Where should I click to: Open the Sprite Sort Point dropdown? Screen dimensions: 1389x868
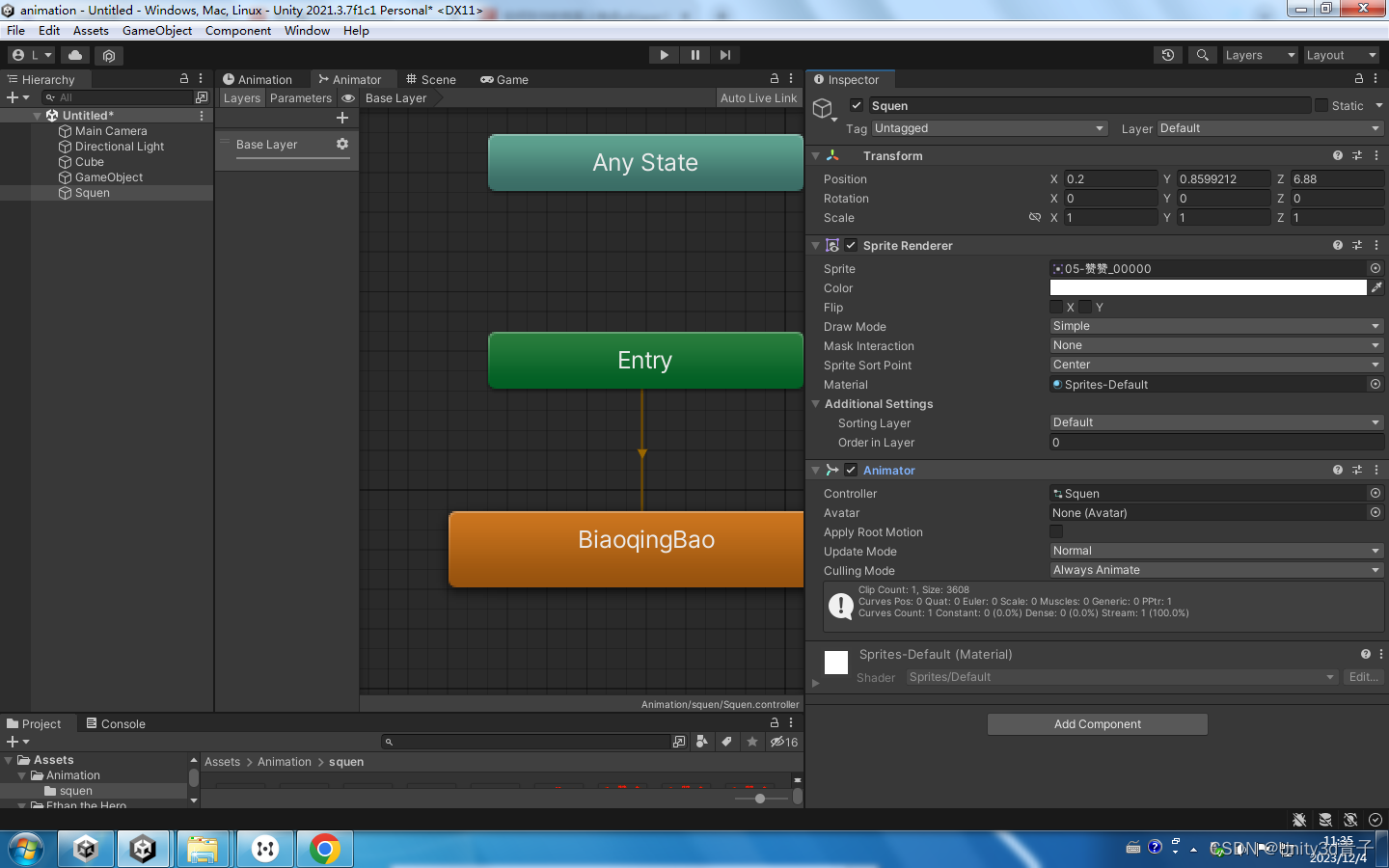1216,365
